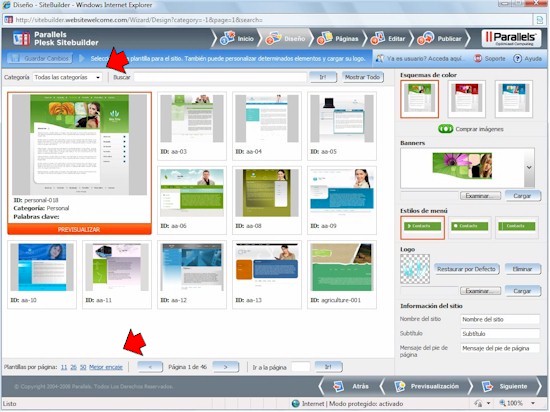This screenshot has width=550, height=412.
Task: Click Guardar Cambios save button
Action: [x=40, y=58]
